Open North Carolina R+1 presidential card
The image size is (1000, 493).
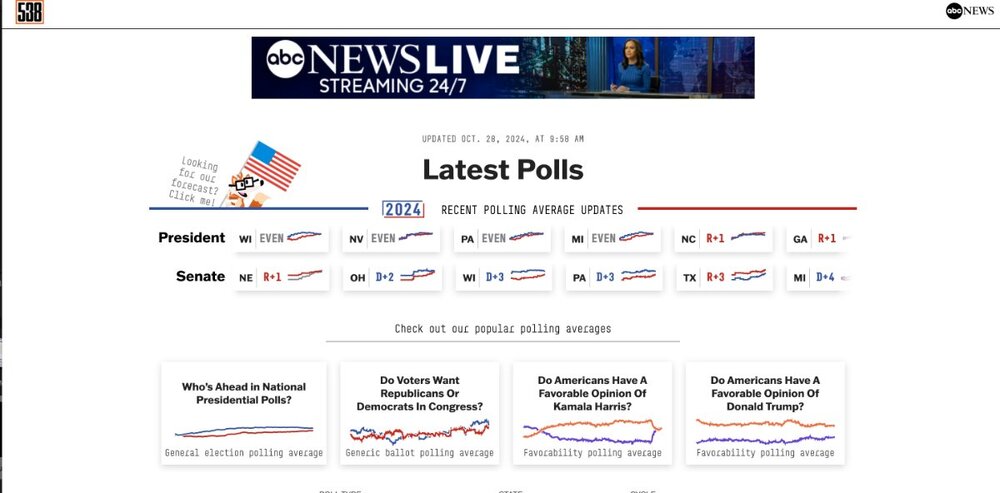723,239
